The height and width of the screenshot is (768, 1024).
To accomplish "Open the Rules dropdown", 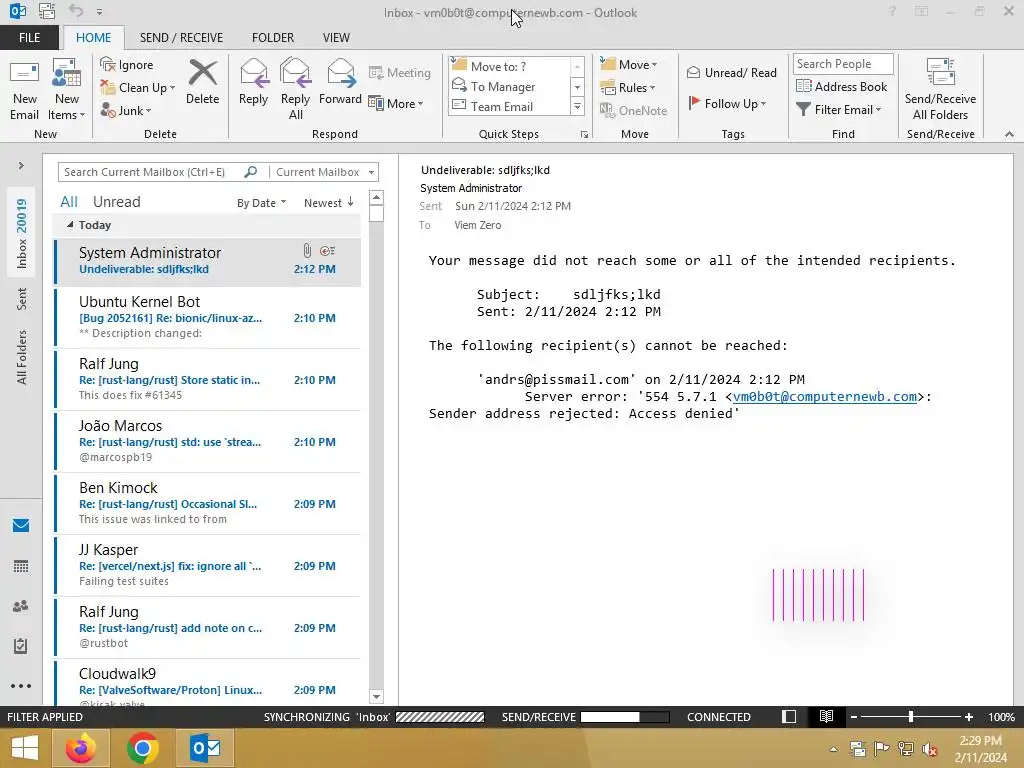I will click(628, 88).
